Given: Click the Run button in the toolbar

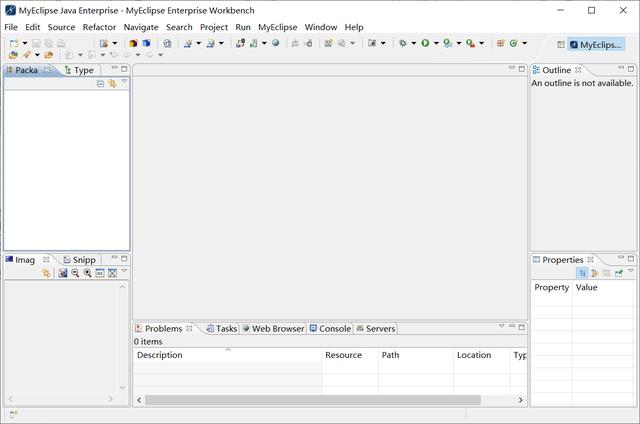Looking at the screenshot, I should 425,43.
